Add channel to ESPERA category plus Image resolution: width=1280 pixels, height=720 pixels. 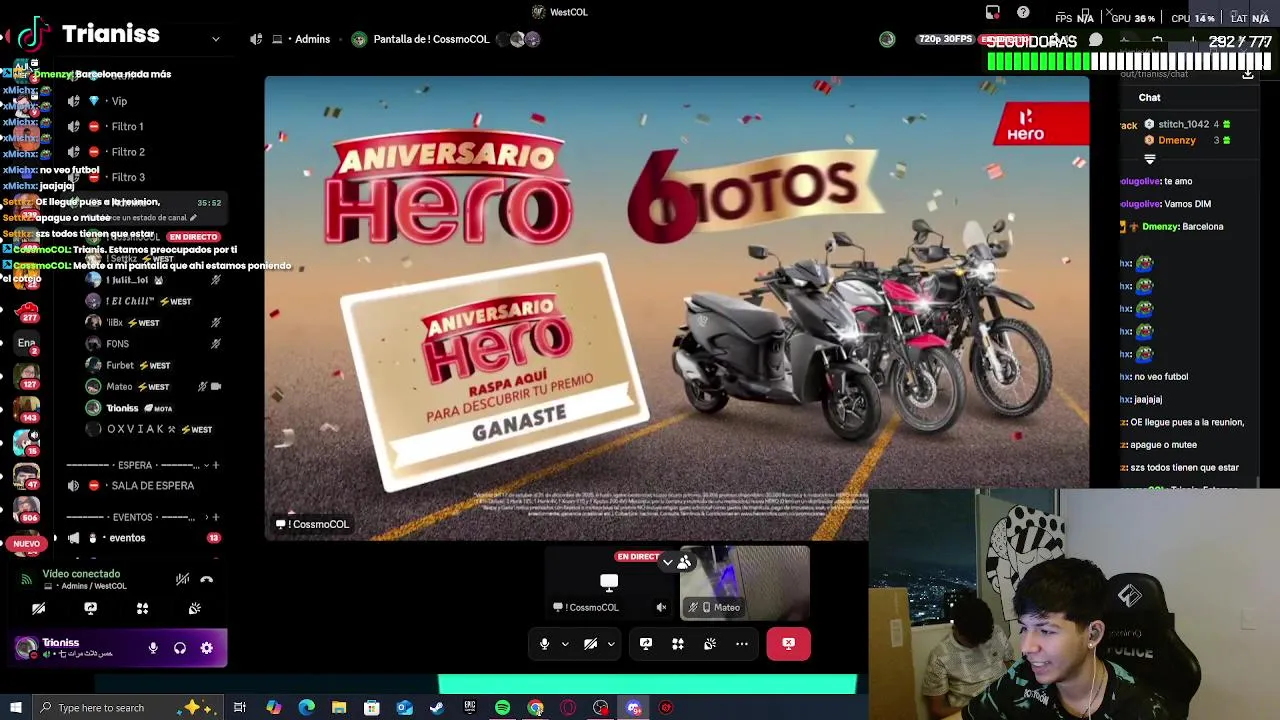(215, 465)
